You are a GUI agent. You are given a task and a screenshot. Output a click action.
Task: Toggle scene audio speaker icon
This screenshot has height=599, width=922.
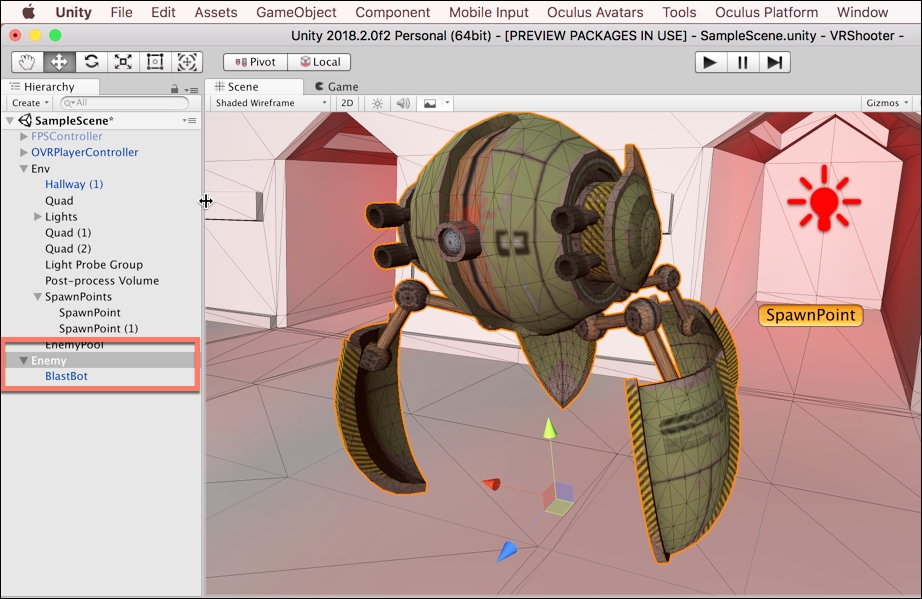click(403, 103)
